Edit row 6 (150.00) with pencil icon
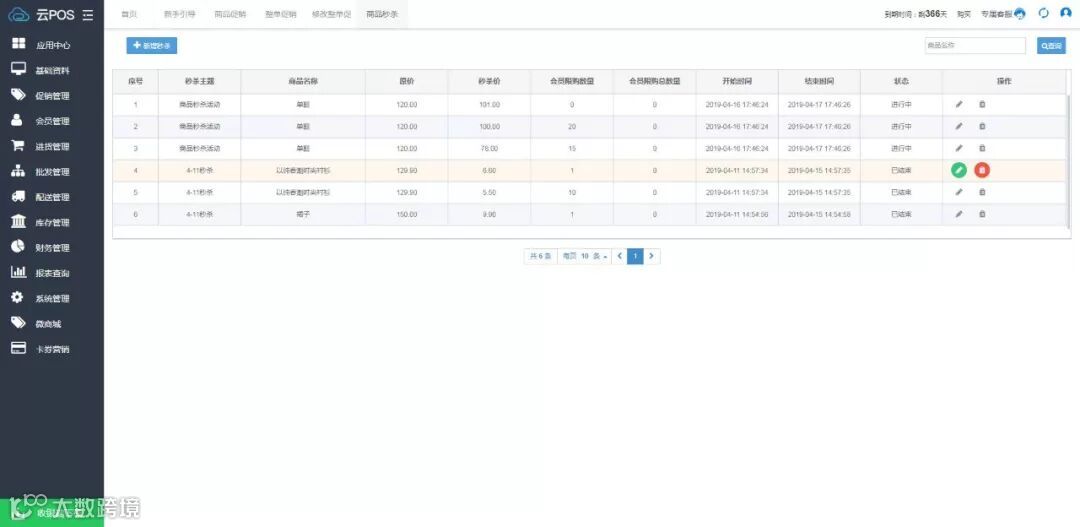This screenshot has width=1080, height=527. point(959,214)
